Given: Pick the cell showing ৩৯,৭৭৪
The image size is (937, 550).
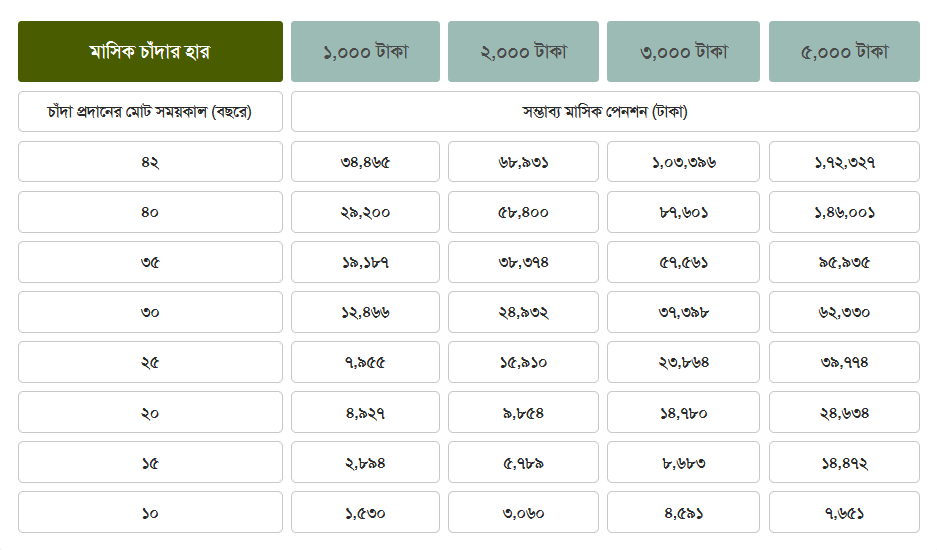Looking at the screenshot, I should [844, 362].
